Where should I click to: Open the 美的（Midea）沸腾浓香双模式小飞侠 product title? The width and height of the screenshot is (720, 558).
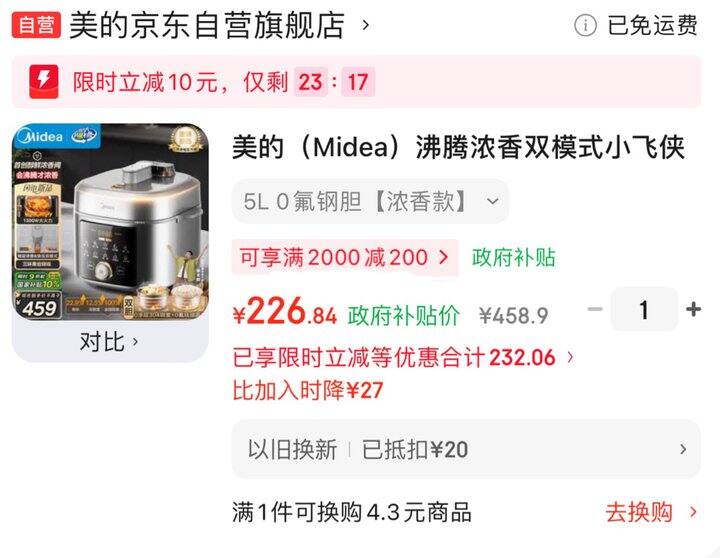coord(458,147)
